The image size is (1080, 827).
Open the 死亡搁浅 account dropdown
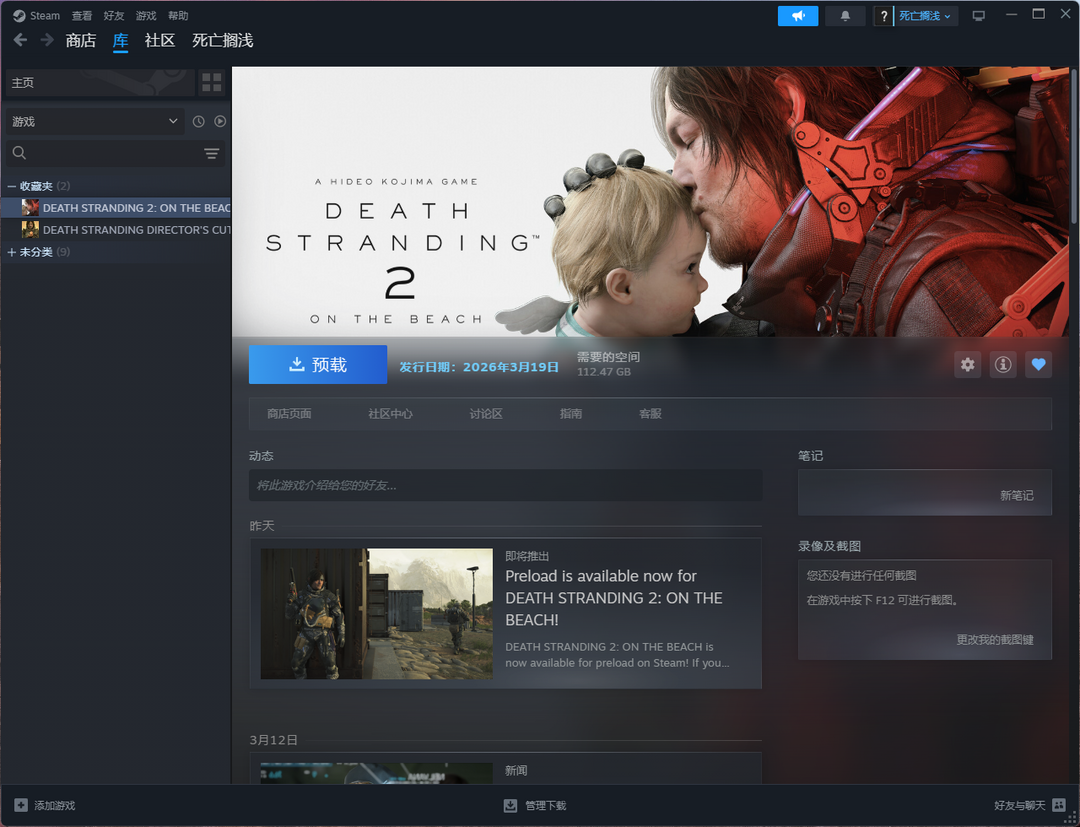click(x=925, y=16)
